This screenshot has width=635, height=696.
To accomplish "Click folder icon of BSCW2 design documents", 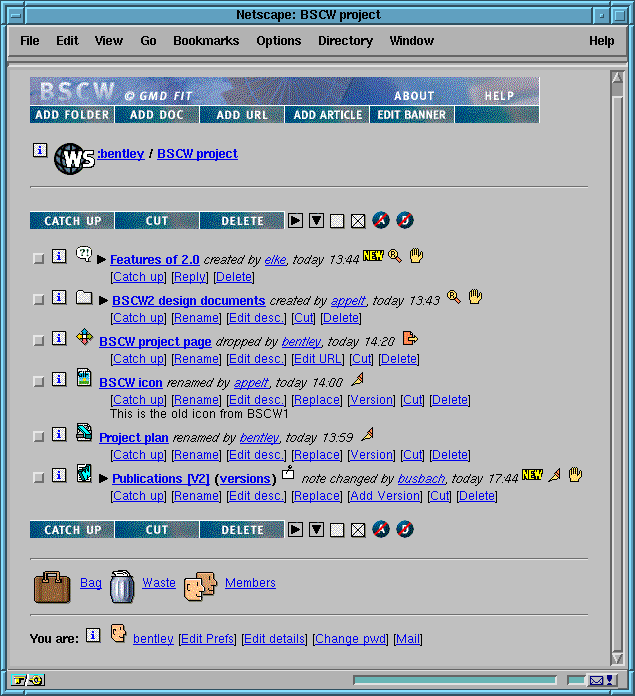I will coord(84,297).
